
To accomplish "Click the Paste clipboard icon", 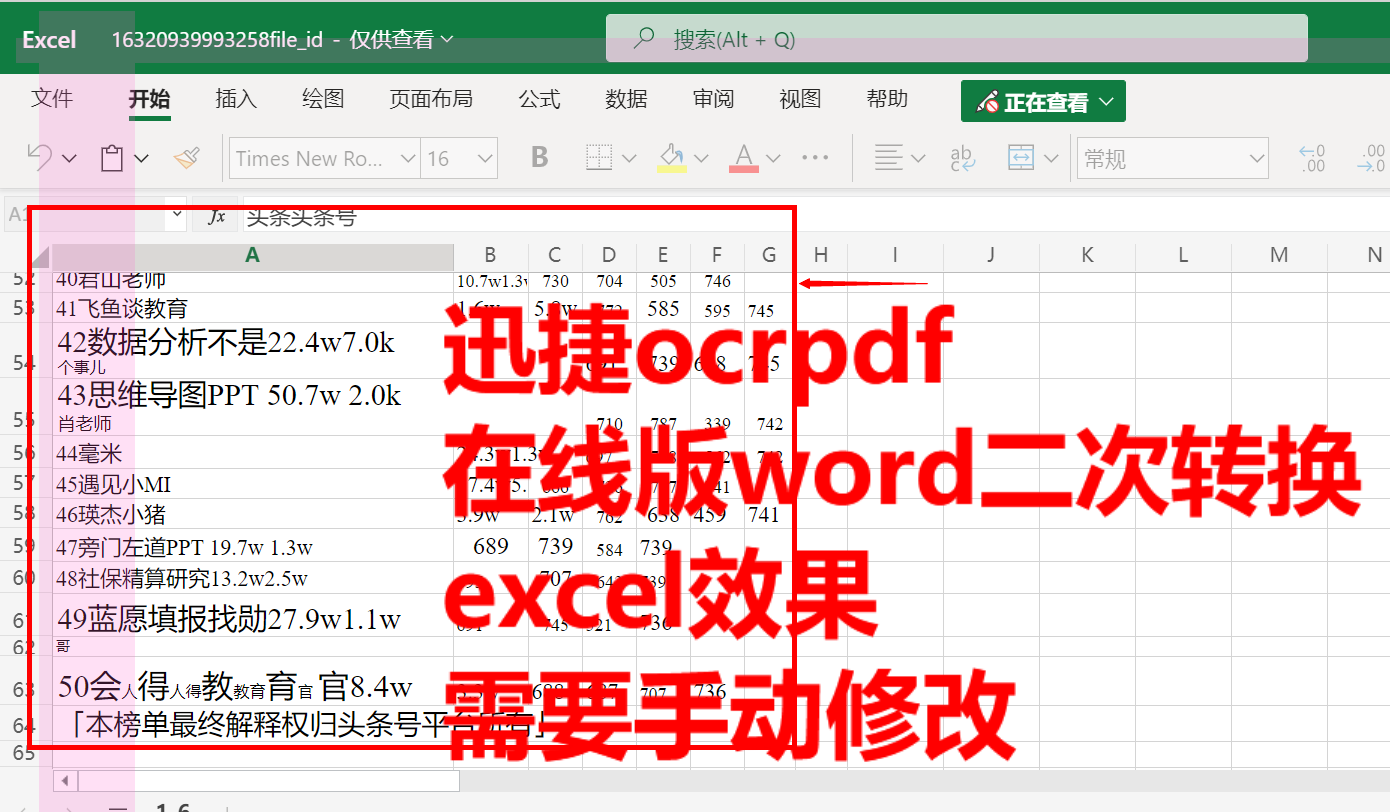I will coord(112,158).
